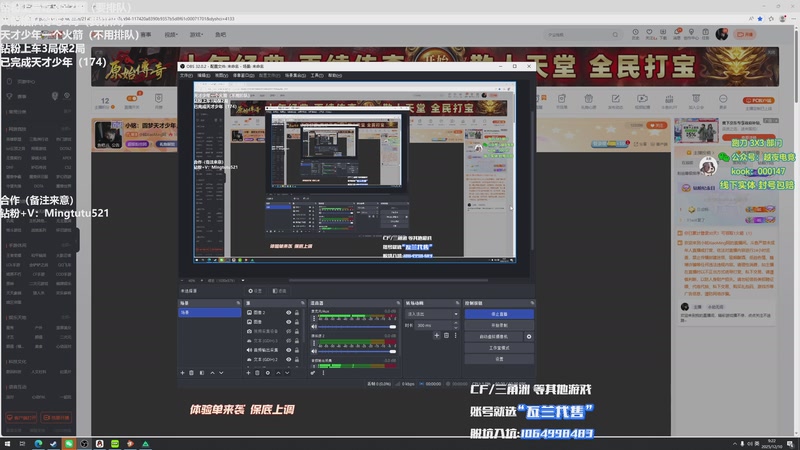Pop out the Scenes dock
Screen dimensions: 800x450
click(x=238, y=303)
